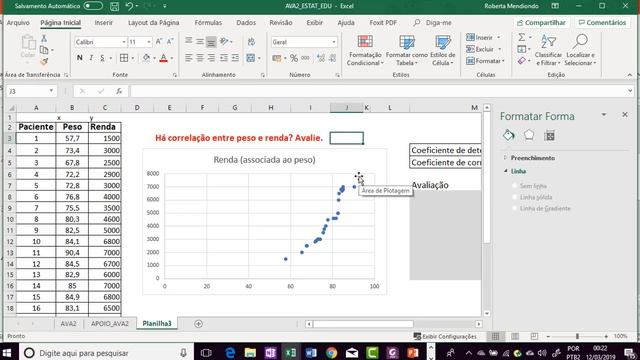Click the Merge and Center icon
This screenshot has width=640, height=360.
click(x=251, y=58)
